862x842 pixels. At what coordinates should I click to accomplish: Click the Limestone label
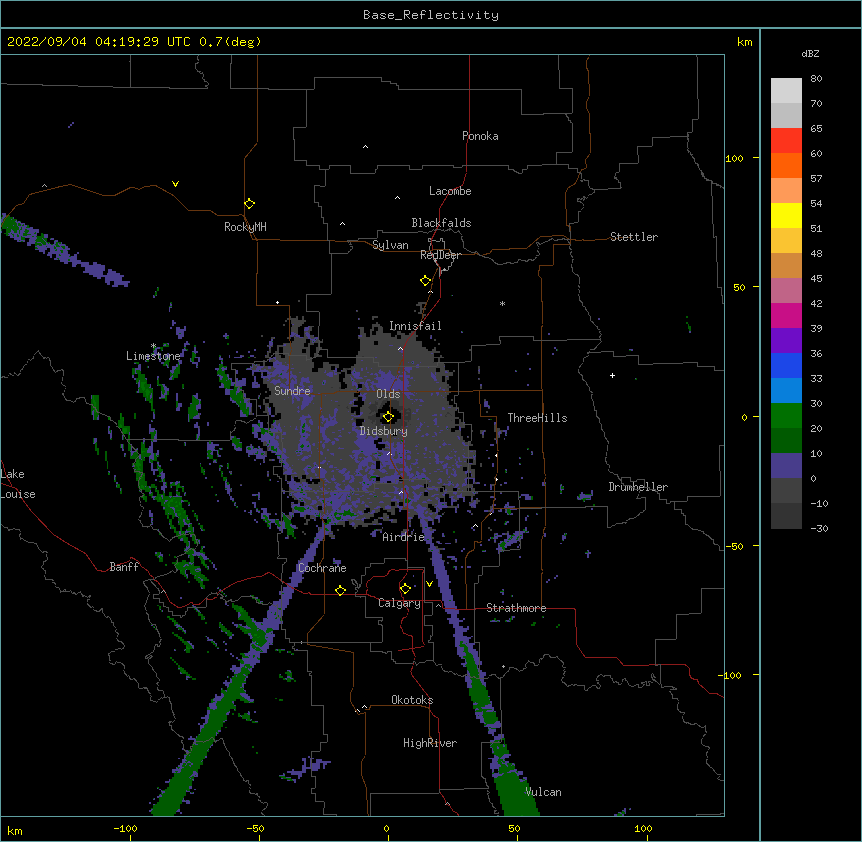point(153,356)
